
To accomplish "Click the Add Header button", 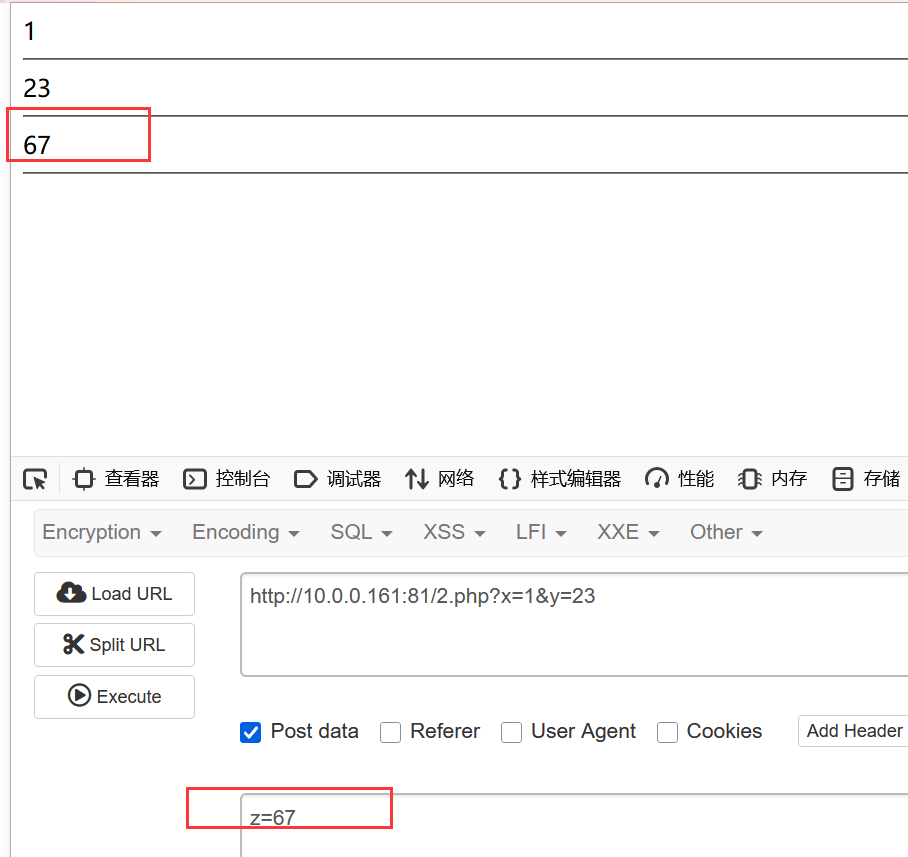I will click(854, 731).
